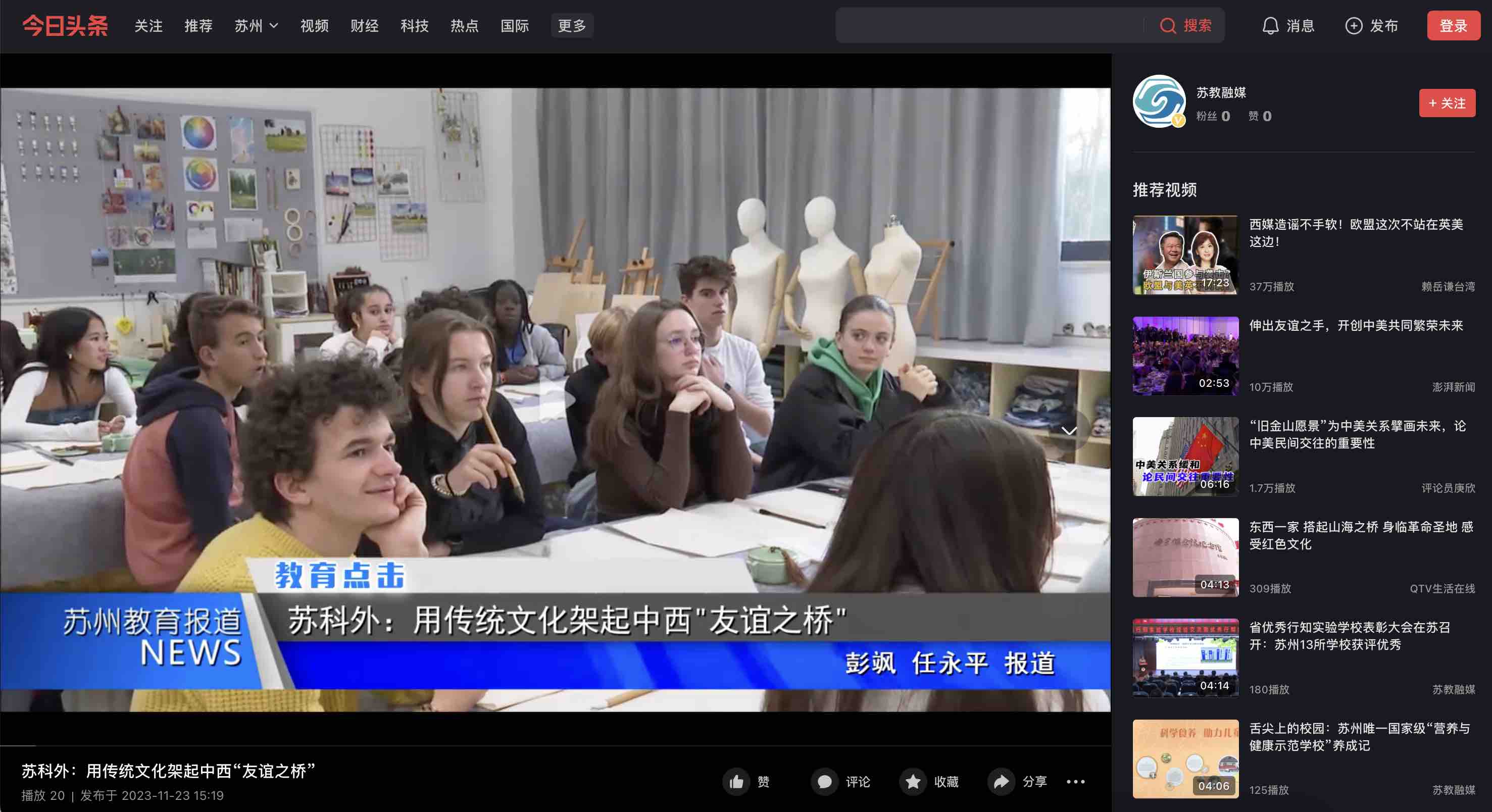
Task: Switch to the 视频 channel
Action: [x=315, y=25]
